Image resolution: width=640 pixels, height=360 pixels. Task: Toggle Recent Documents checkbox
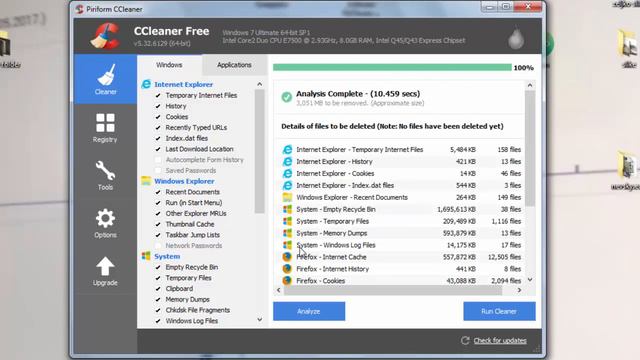coord(158,192)
